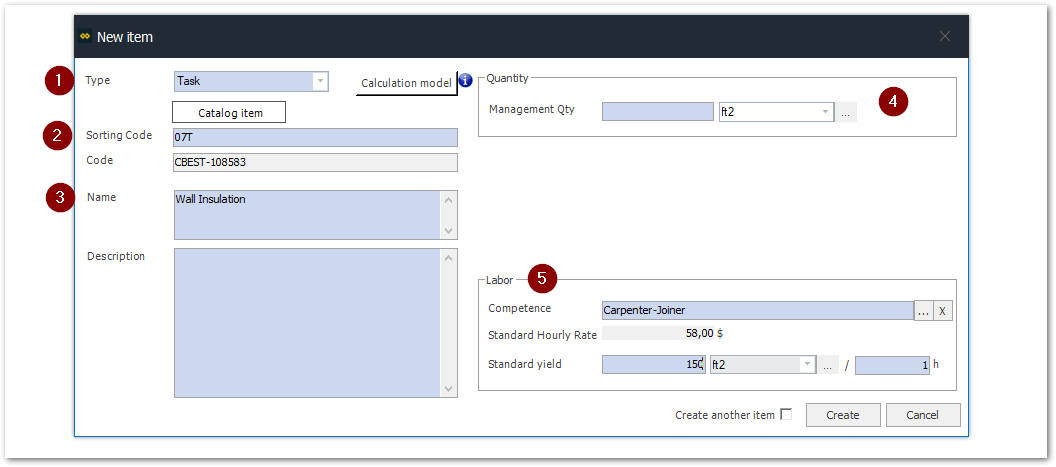This screenshot has width=1056, height=467.
Task: Enable the Create another item checkbox
Action: coord(785,415)
